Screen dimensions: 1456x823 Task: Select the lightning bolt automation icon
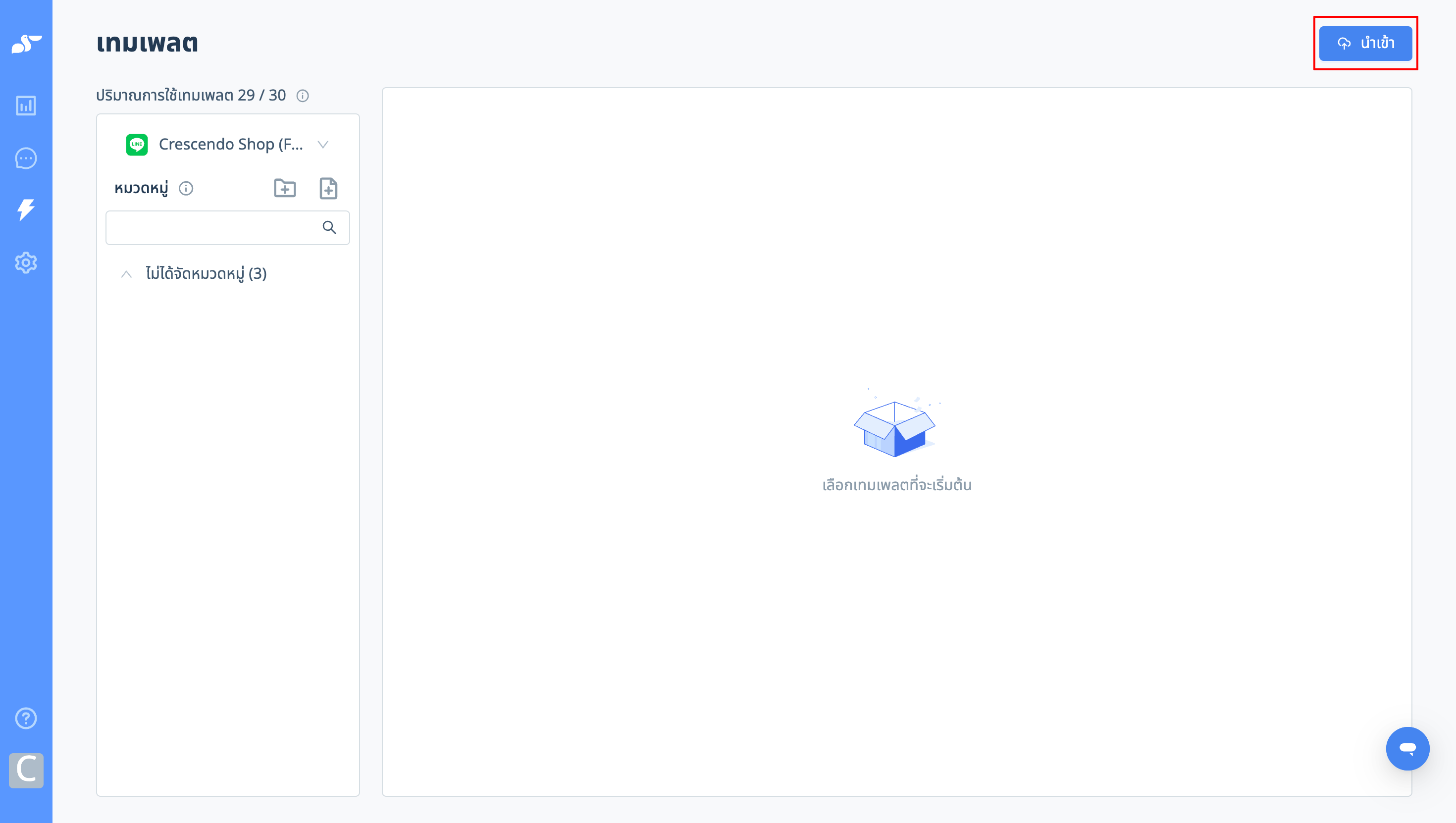[26, 209]
